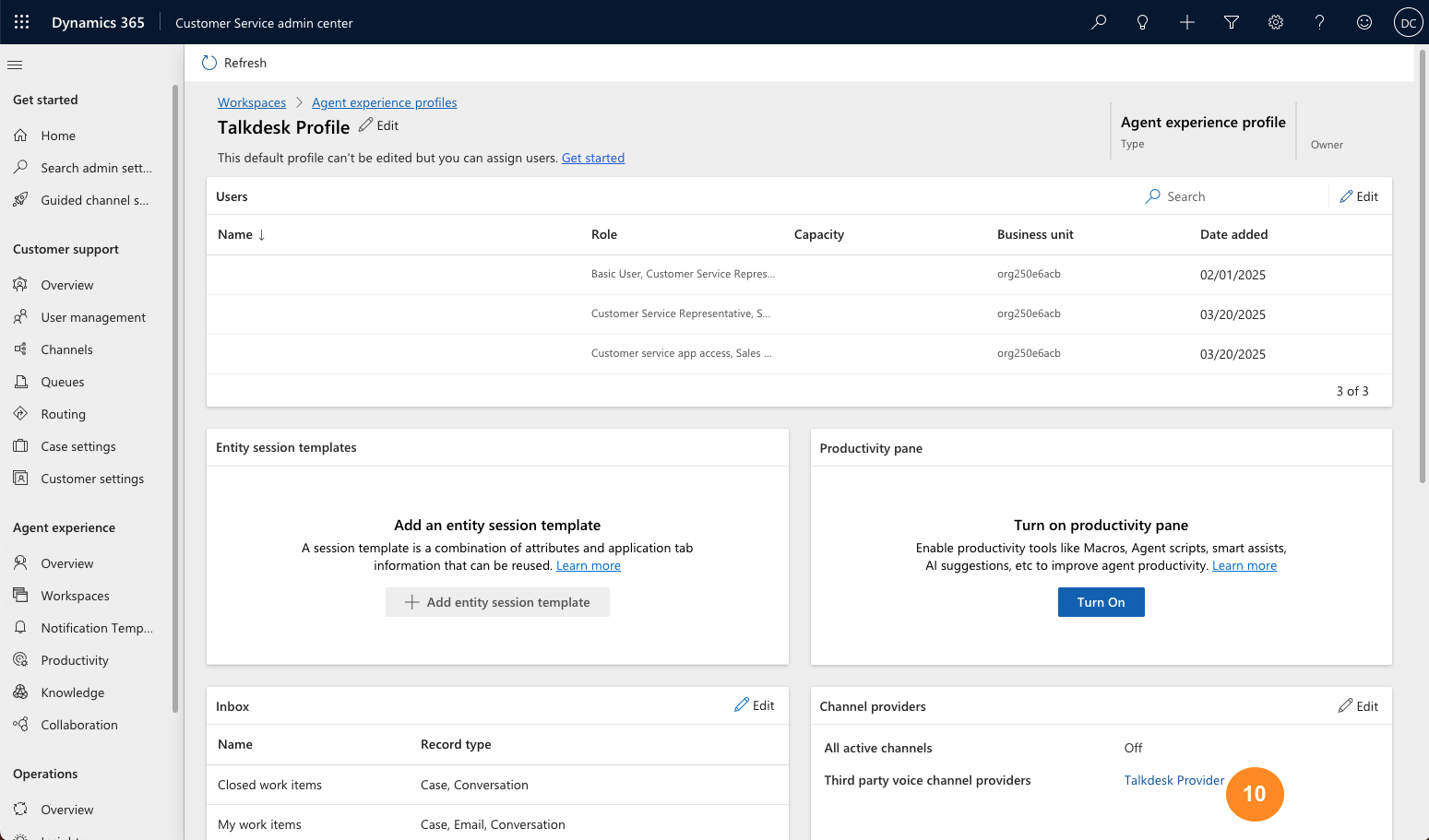Viewport: 1429px width, 840px height.
Task: Edit the Inbox settings
Action: tap(754, 705)
